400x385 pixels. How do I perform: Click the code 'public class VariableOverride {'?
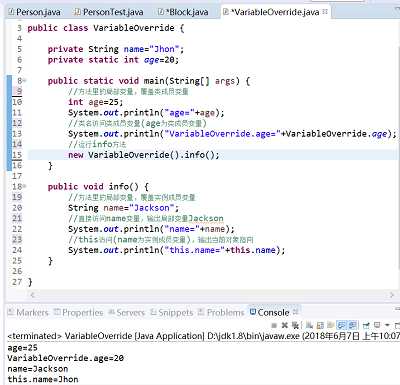tap(106, 28)
